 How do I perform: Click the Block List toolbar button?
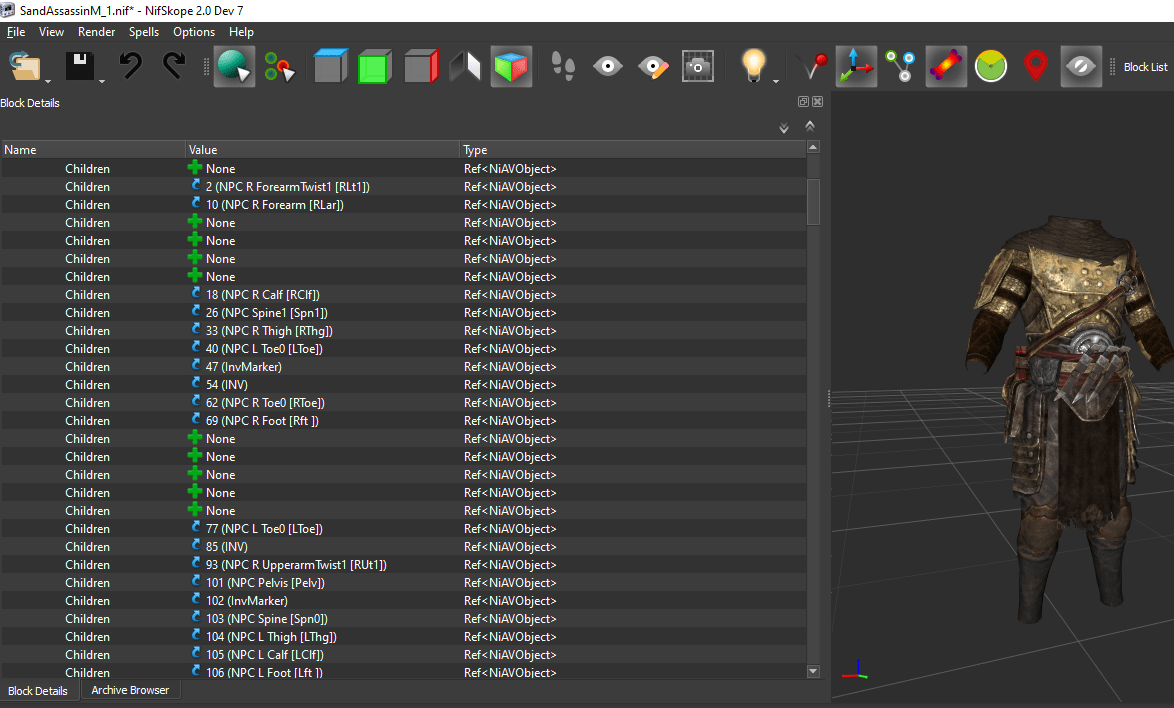click(x=1146, y=67)
